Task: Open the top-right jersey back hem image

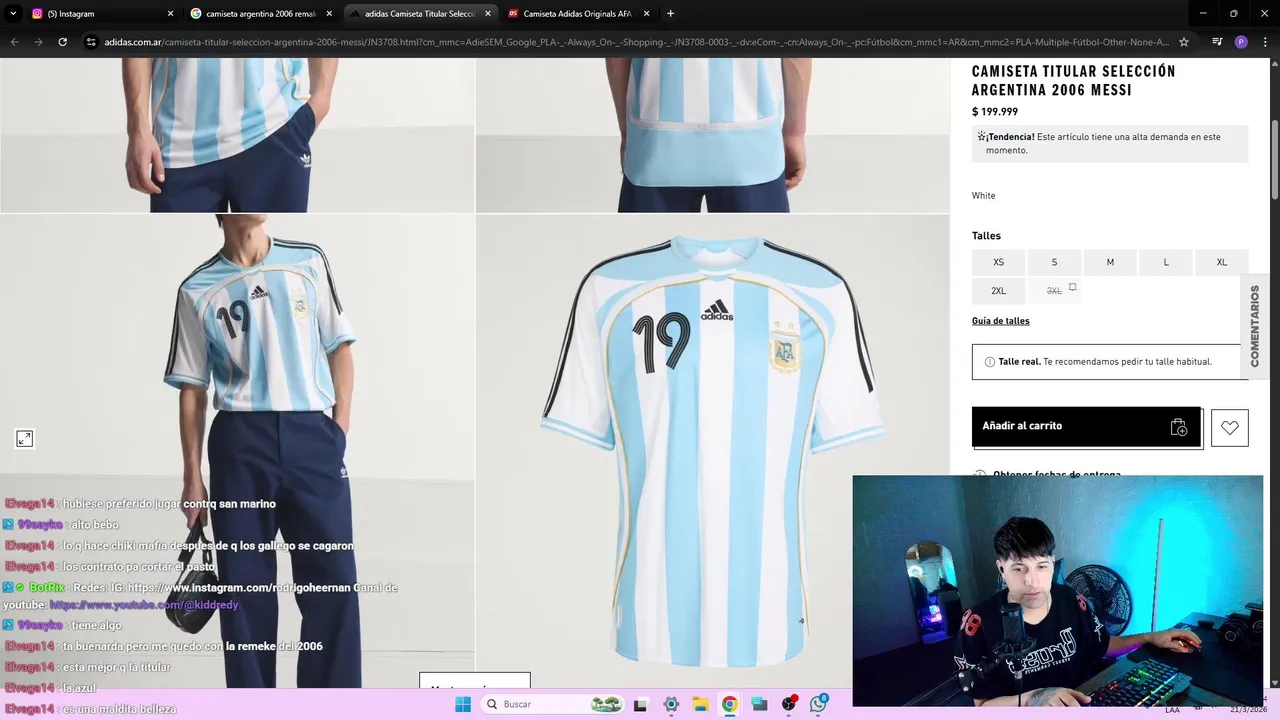Action: coord(712,134)
